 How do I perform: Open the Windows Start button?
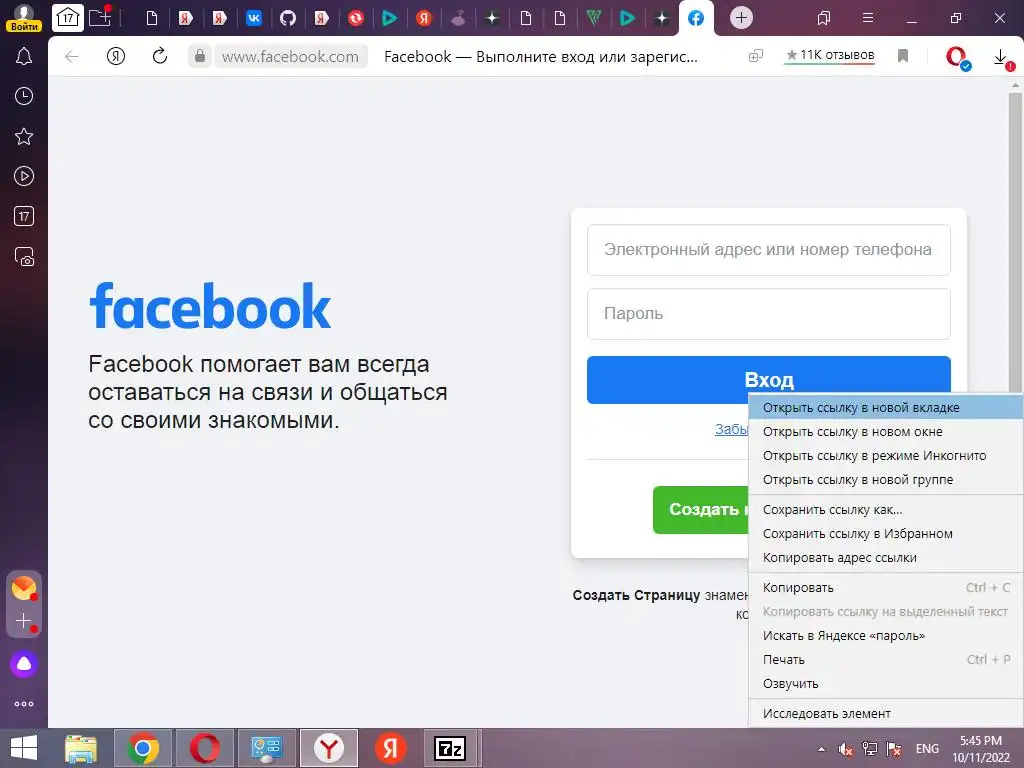click(24, 748)
